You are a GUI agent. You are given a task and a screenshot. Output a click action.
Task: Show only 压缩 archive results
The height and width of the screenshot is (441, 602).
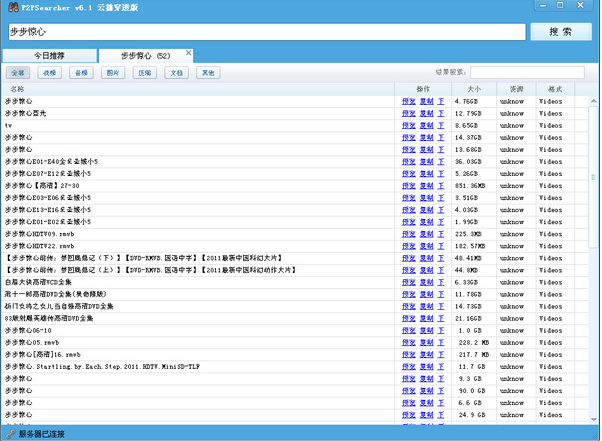coord(144,73)
